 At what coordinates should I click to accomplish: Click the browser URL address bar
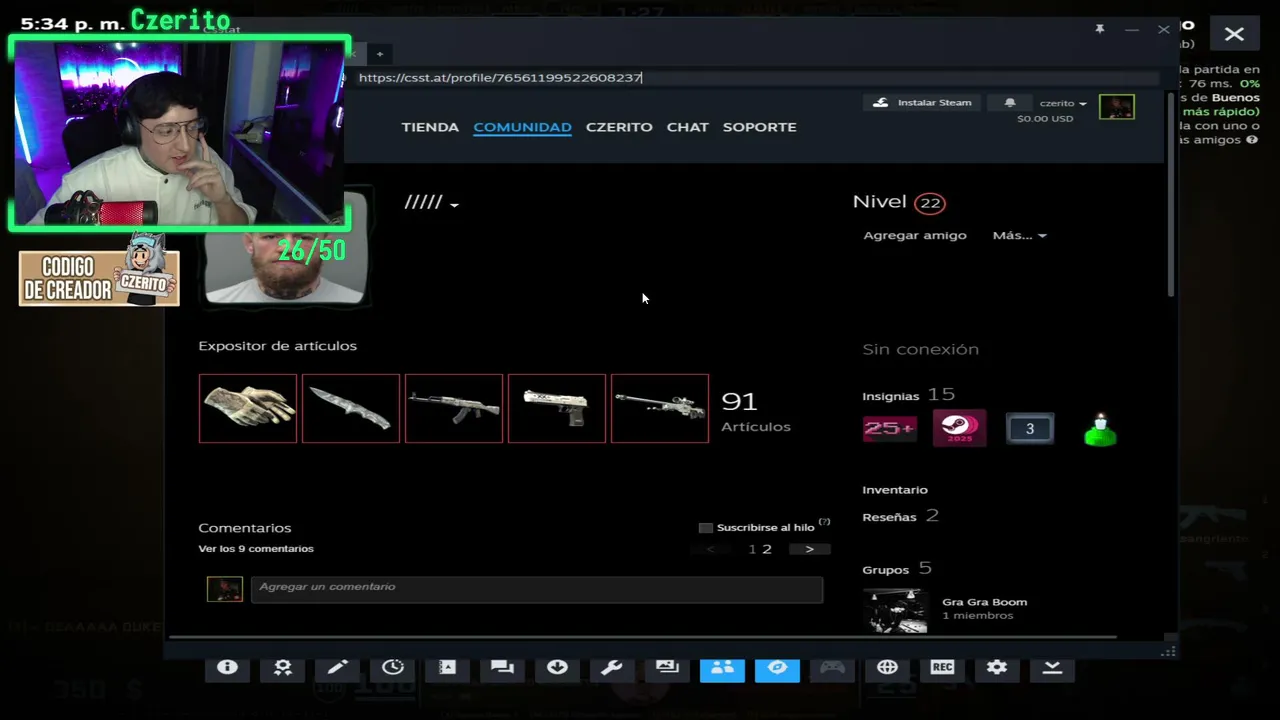757,78
